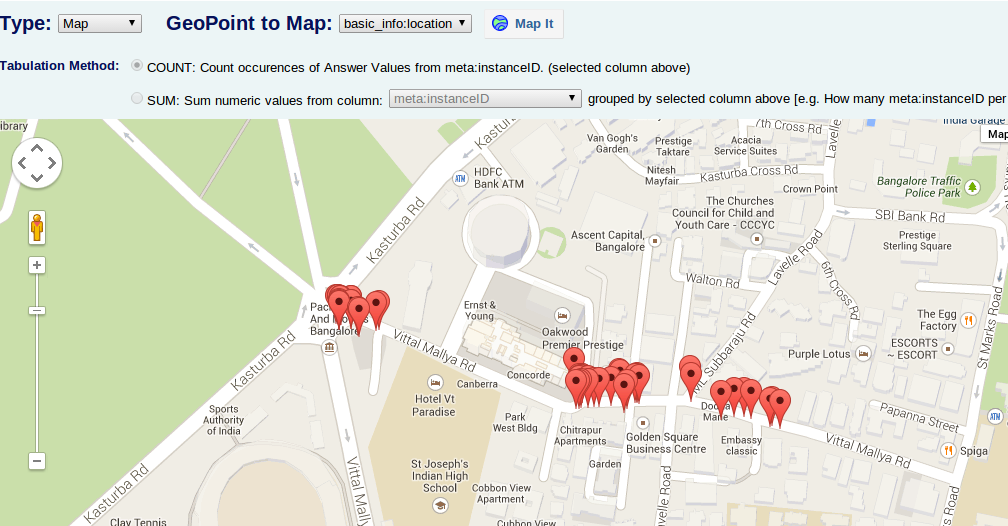Image resolution: width=1008 pixels, height=526 pixels.
Task: Click the Map It button
Action: pos(523,24)
